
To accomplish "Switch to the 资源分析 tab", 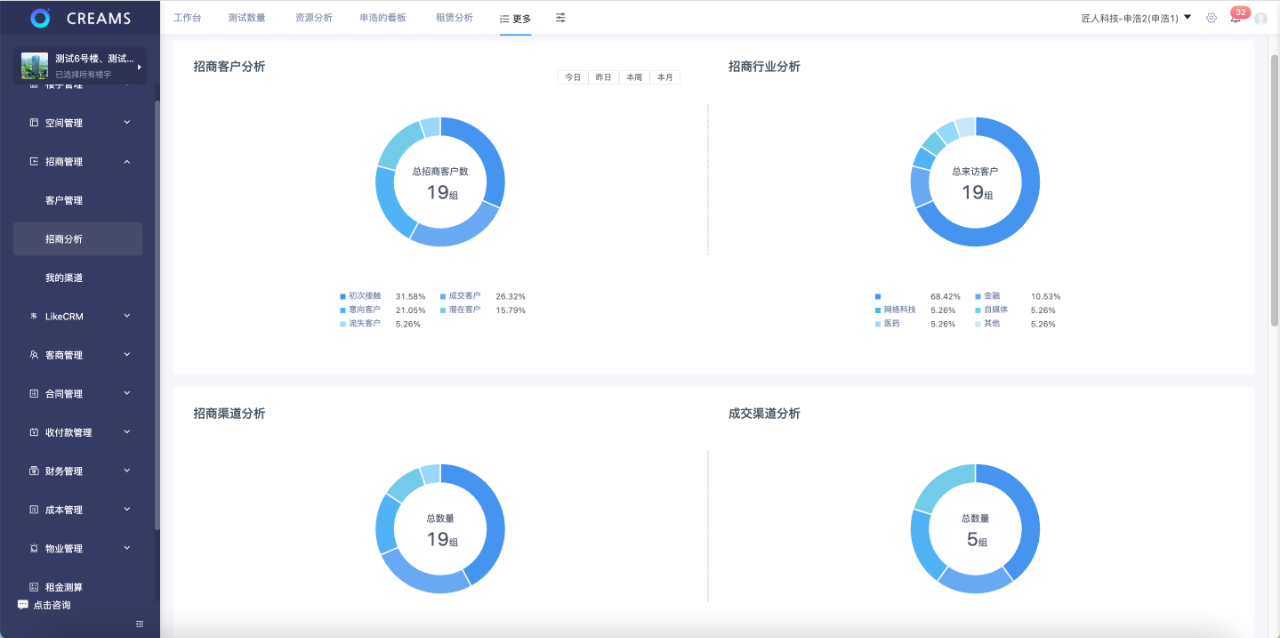I will coord(314,18).
